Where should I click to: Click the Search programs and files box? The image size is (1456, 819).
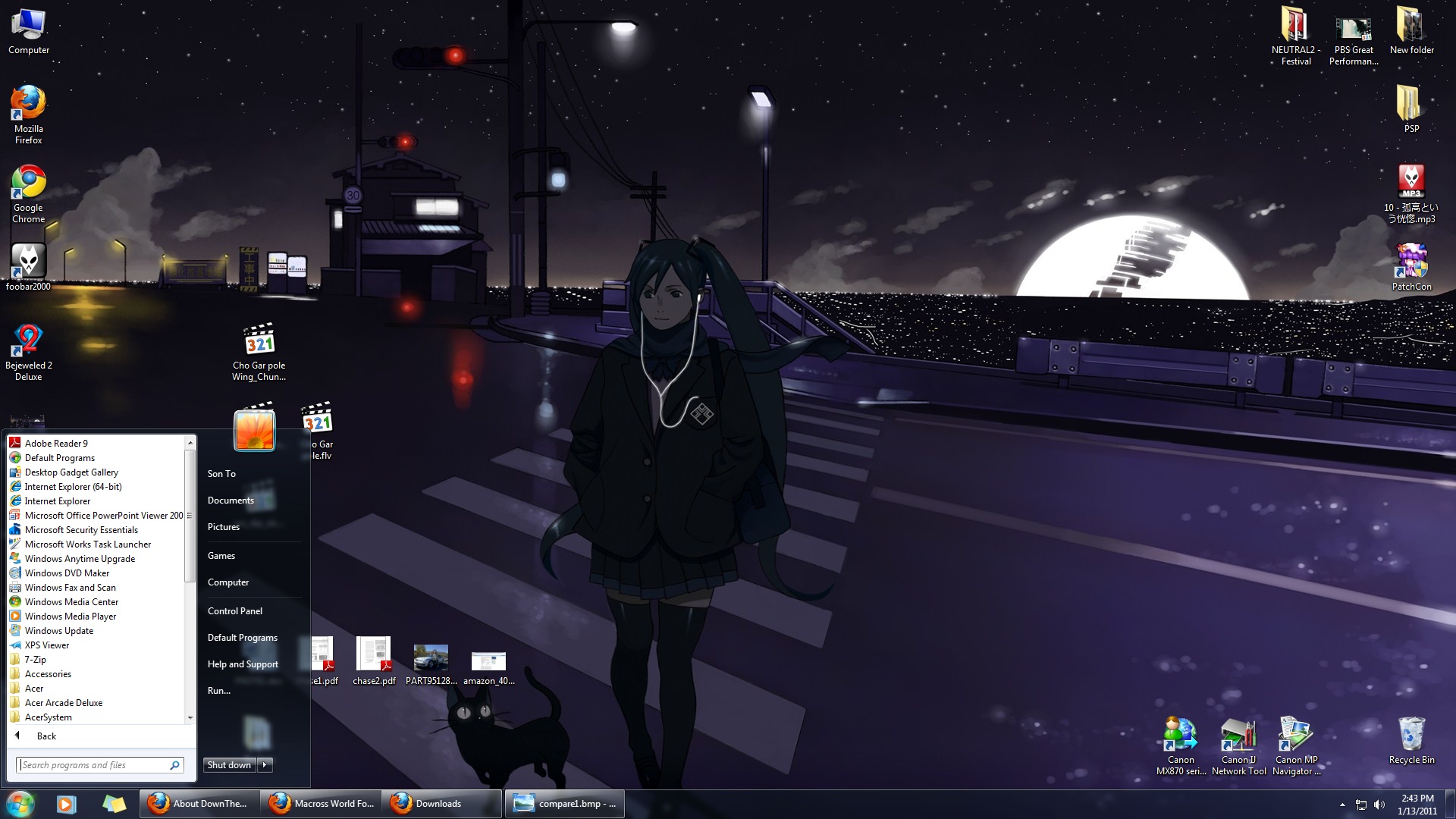99,765
